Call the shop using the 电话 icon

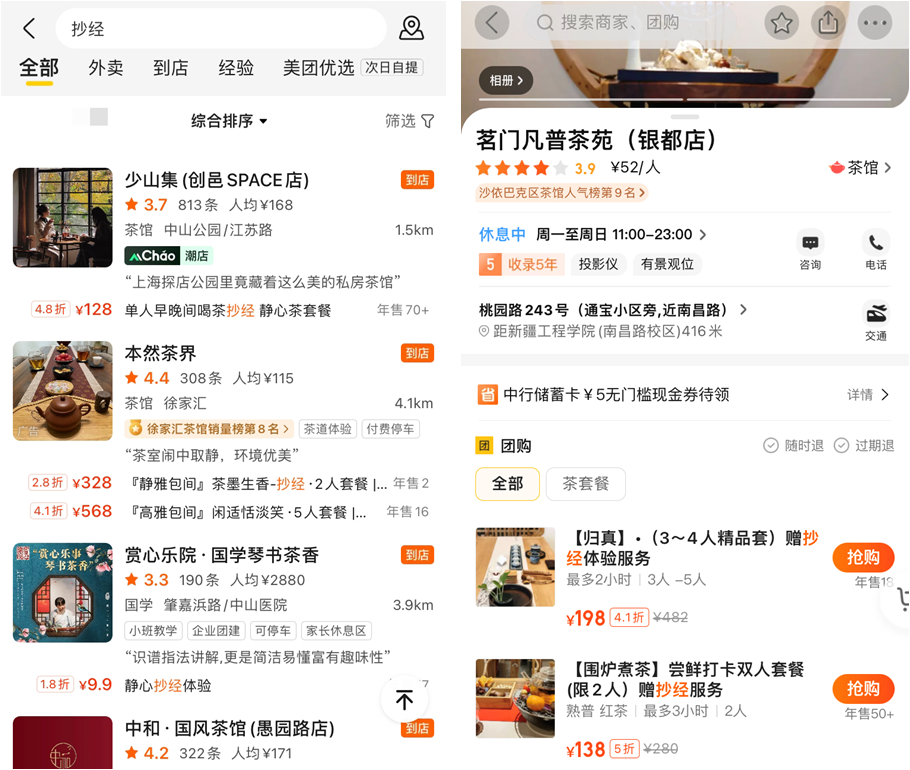[x=876, y=251]
